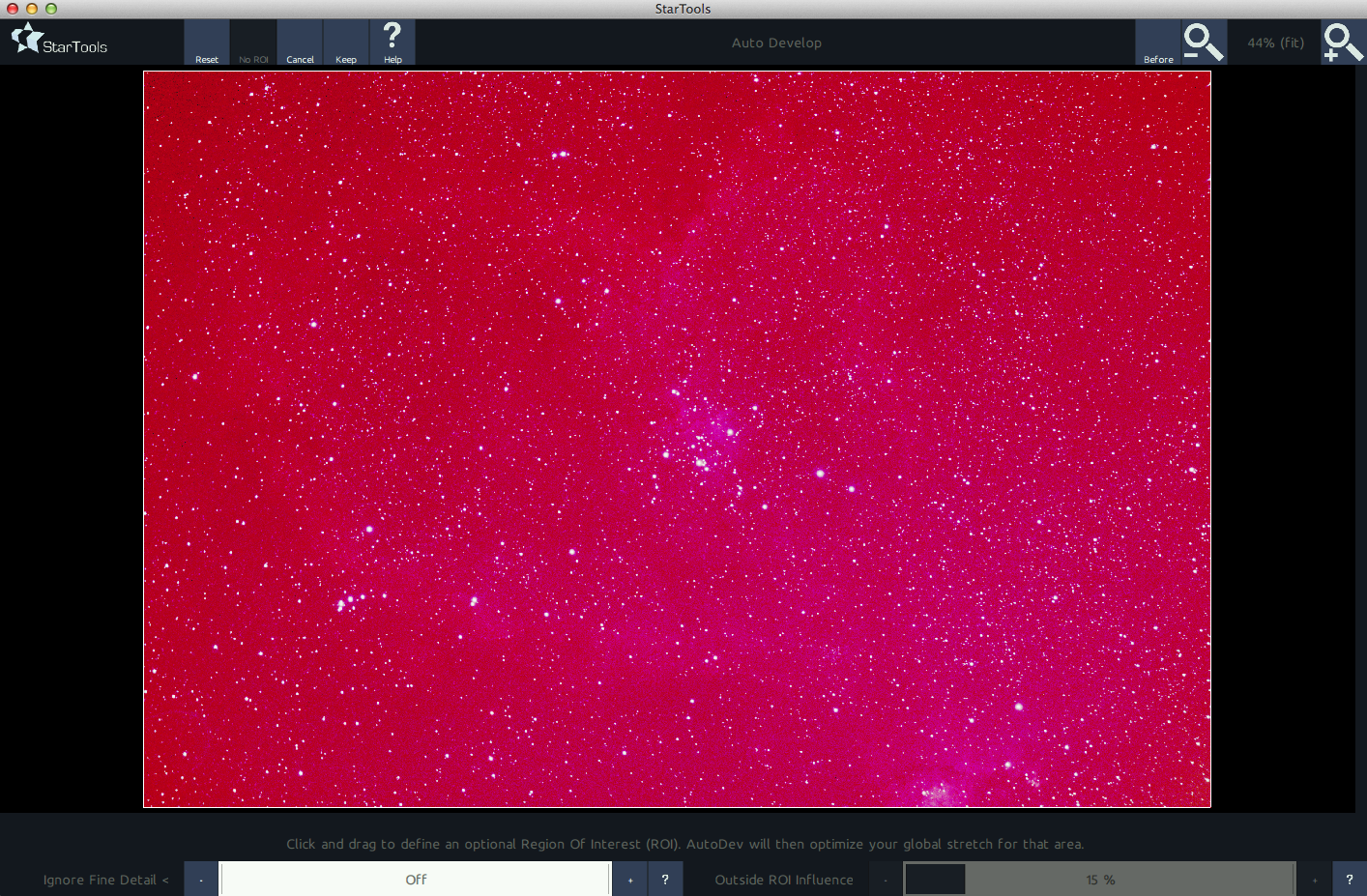Zoom in with the magnifier-plus icon
The width and height of the screenshot is (1367, 896).
coord(1343,42)
